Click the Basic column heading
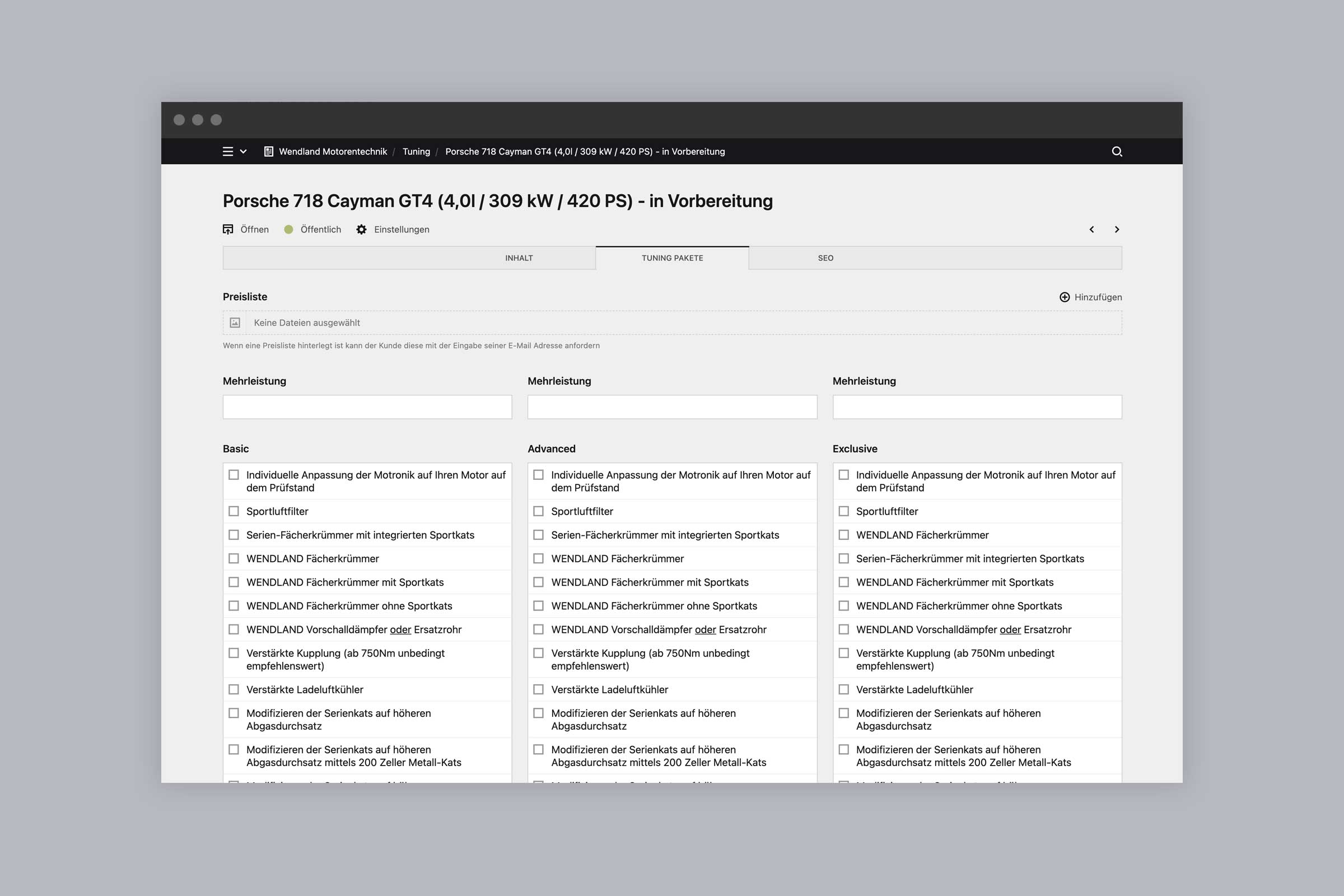The image size is (1344, 896). [x=235, y=449]
